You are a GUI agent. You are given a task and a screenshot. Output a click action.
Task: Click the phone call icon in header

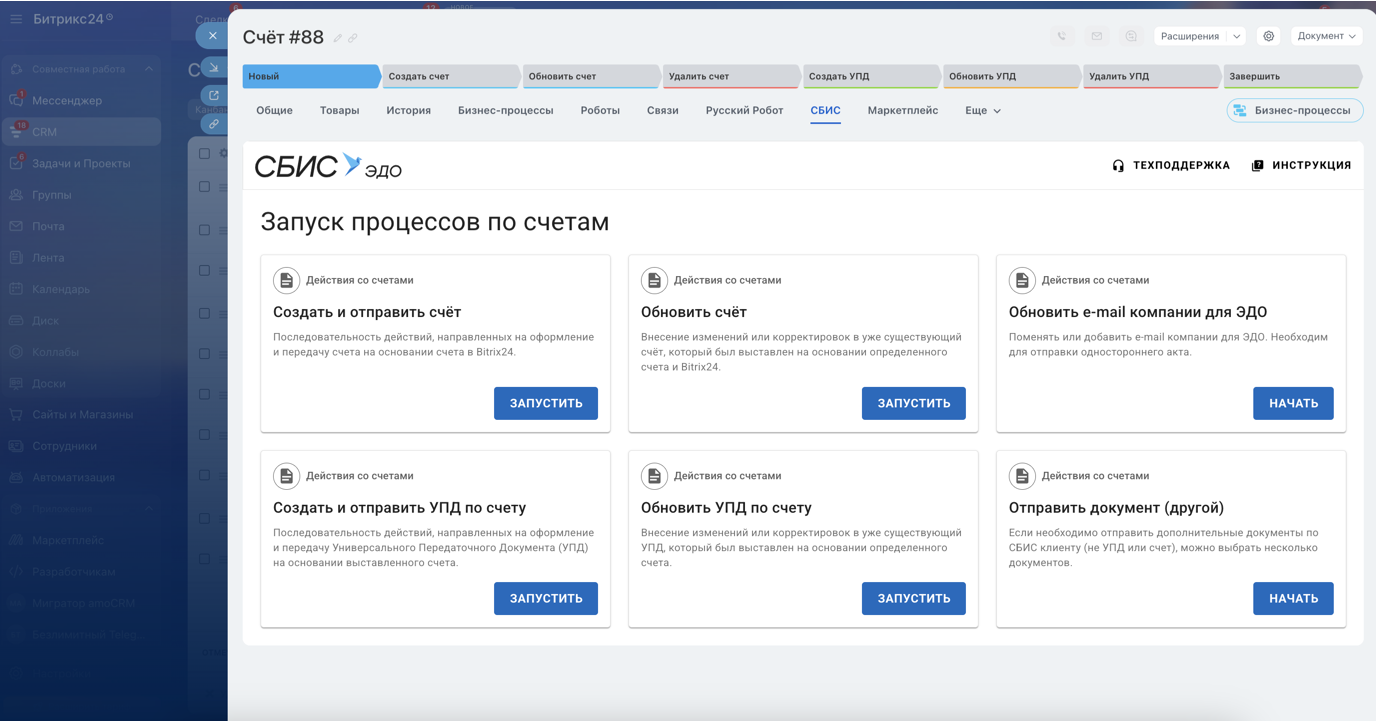click(x=1062, y=36)
